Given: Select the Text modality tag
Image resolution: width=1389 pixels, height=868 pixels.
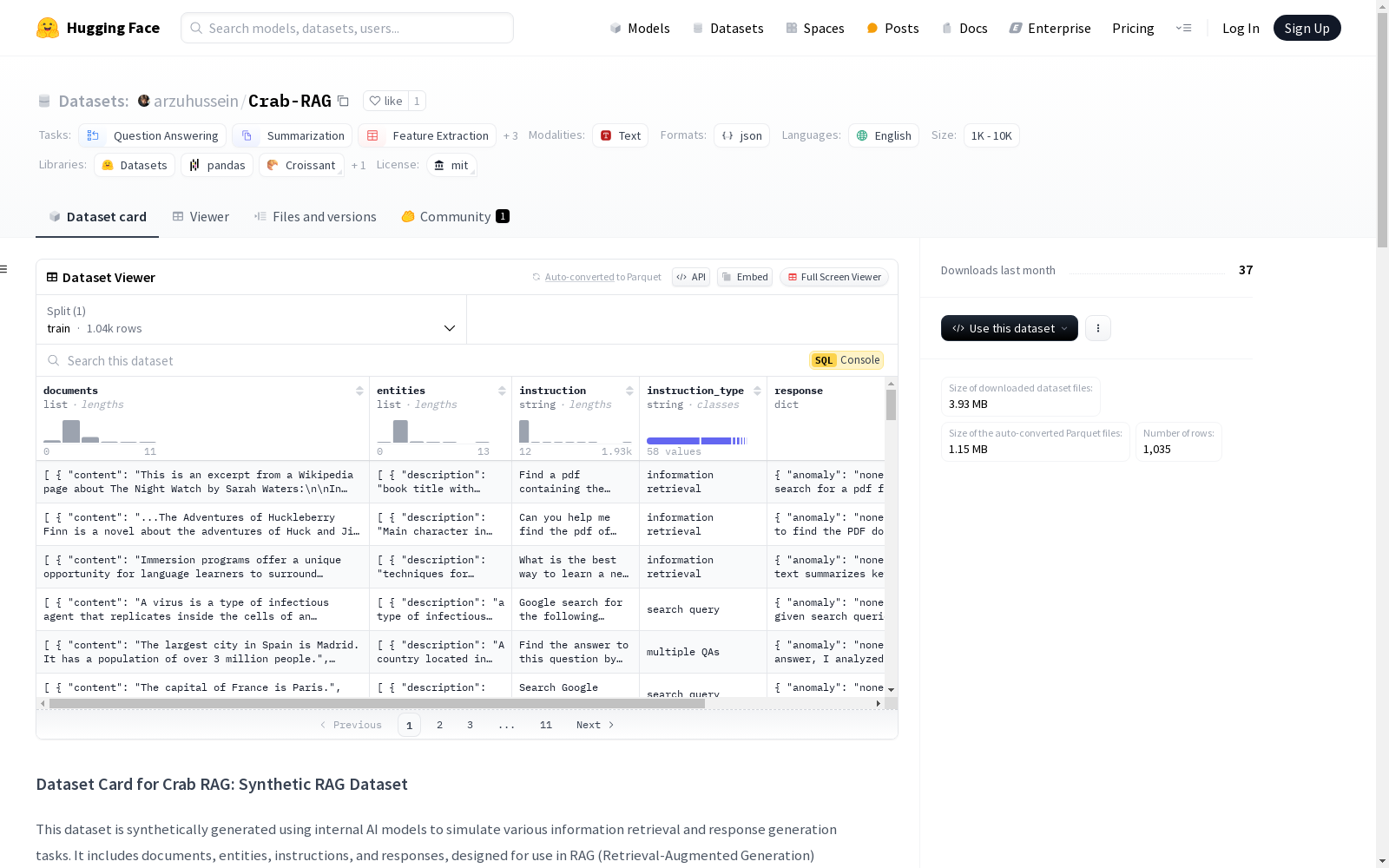Looking at the screenshot, I should [620, 135].
